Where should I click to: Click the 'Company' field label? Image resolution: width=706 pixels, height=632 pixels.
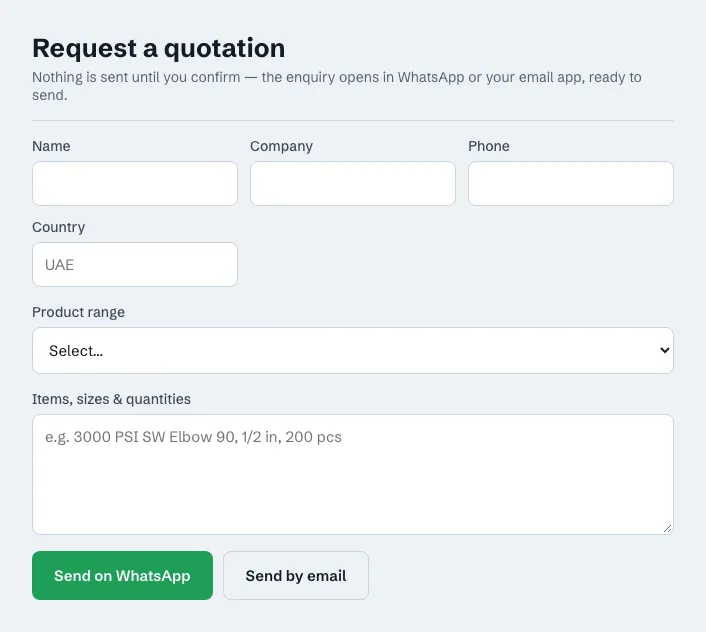click(281, 146)
